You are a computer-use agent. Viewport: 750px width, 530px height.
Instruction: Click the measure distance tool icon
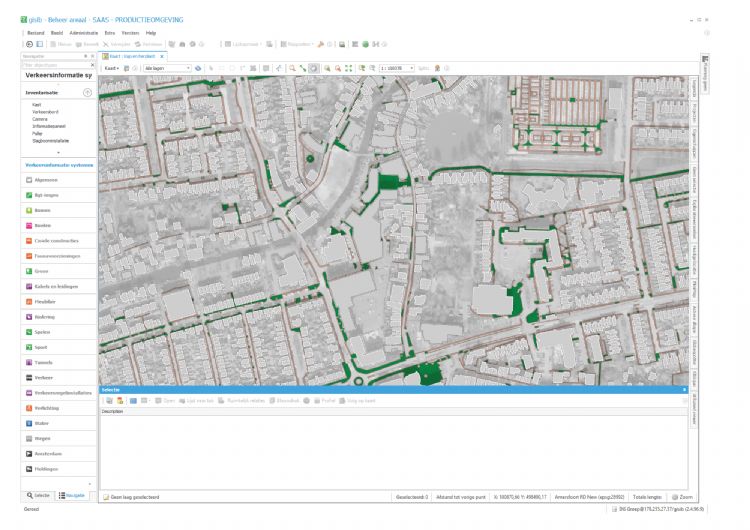click(x=303, y=68)
